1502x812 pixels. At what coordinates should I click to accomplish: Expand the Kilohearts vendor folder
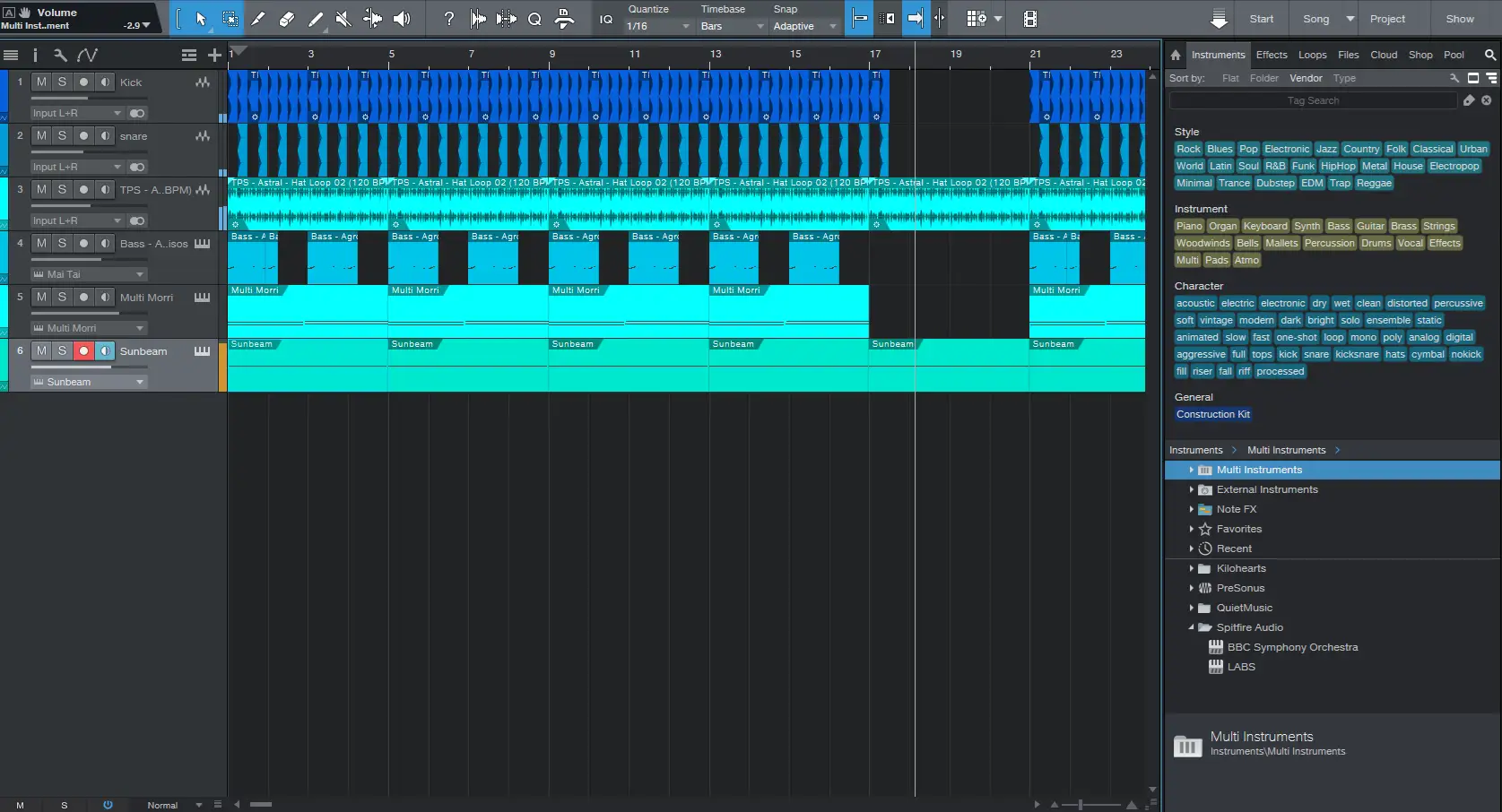(1191, 568)
